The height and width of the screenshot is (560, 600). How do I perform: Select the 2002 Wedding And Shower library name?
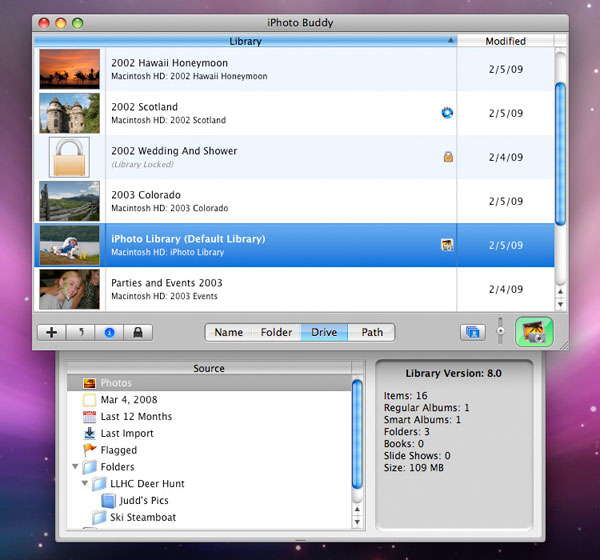pos(174,151)
